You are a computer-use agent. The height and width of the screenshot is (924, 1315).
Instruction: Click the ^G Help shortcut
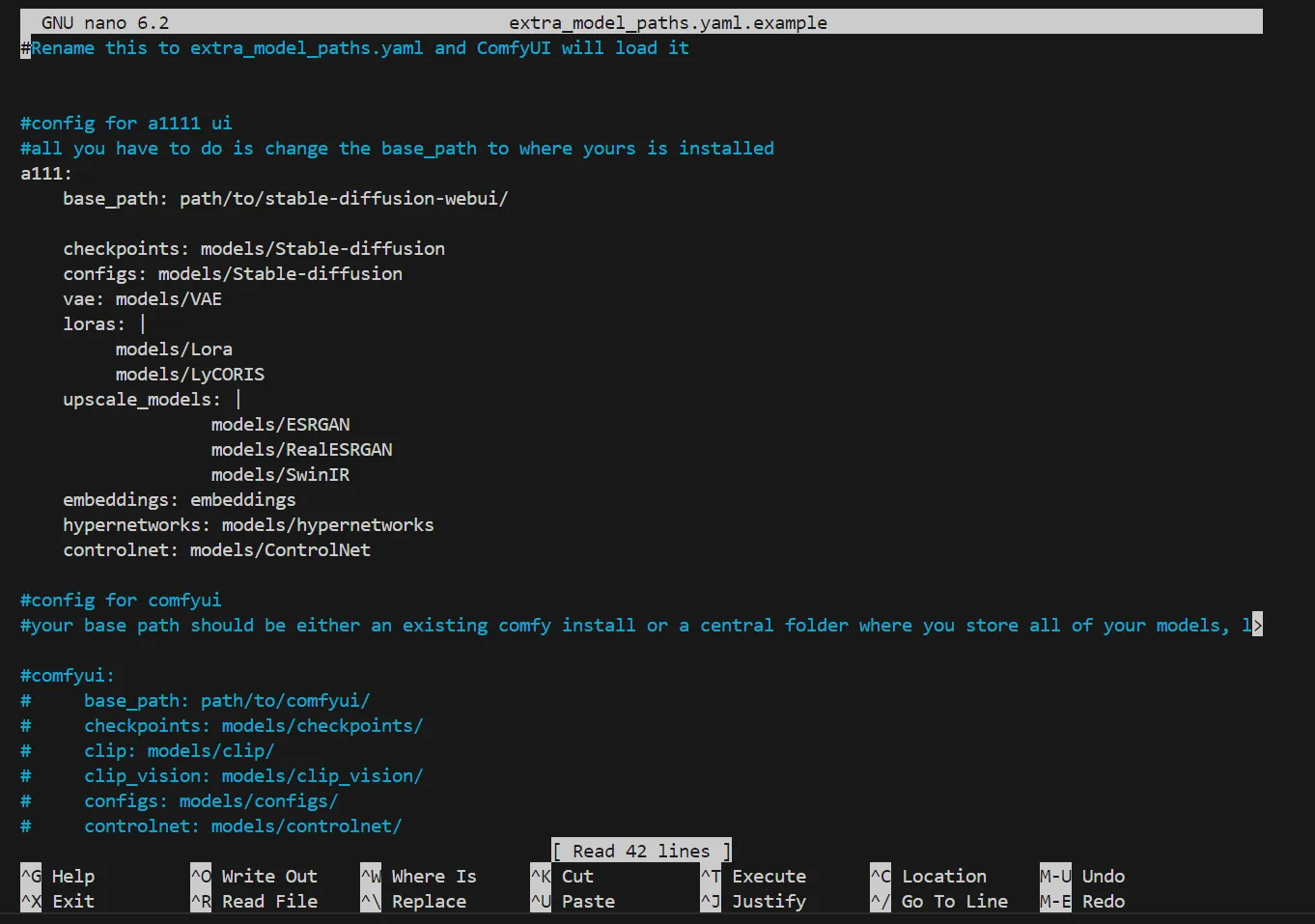point(58,876)
